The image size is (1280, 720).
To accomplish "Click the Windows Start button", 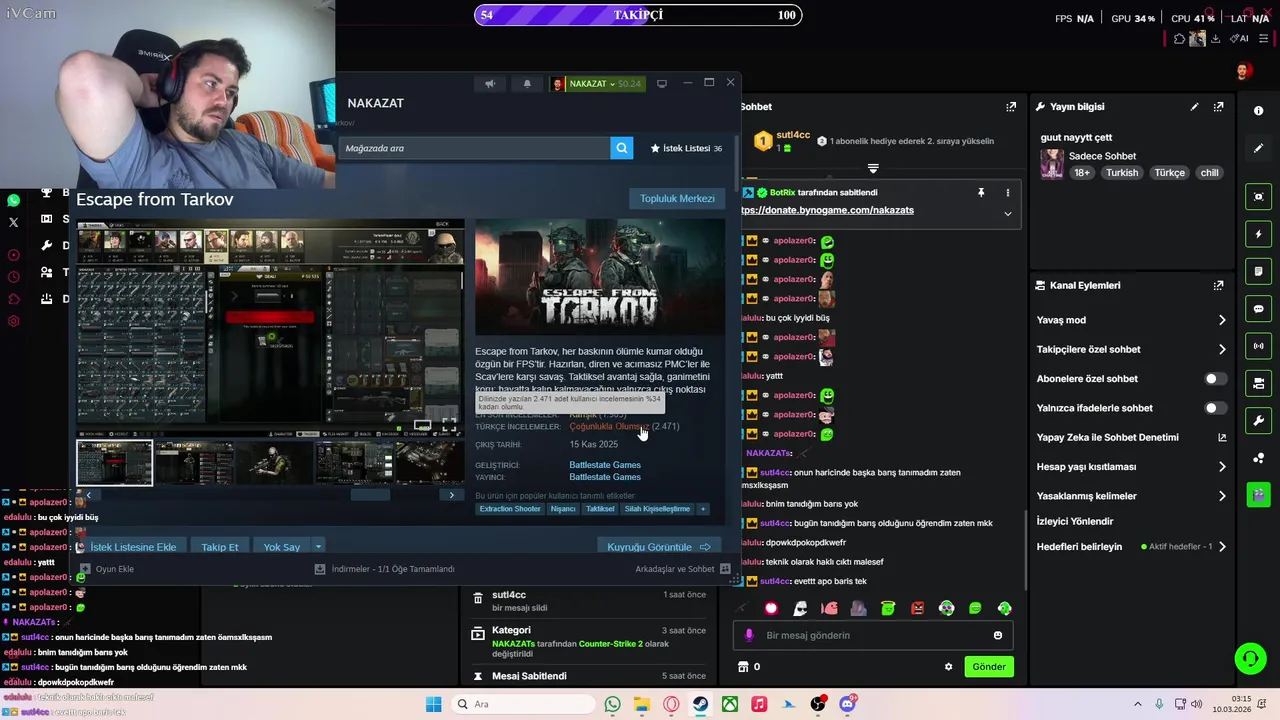I will pyautogui.click(x=433, y=704).
